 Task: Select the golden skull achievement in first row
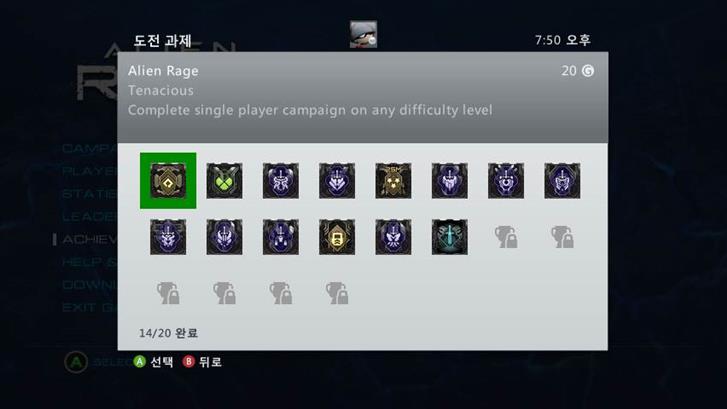pyautogui.click(x=393, y=181)
